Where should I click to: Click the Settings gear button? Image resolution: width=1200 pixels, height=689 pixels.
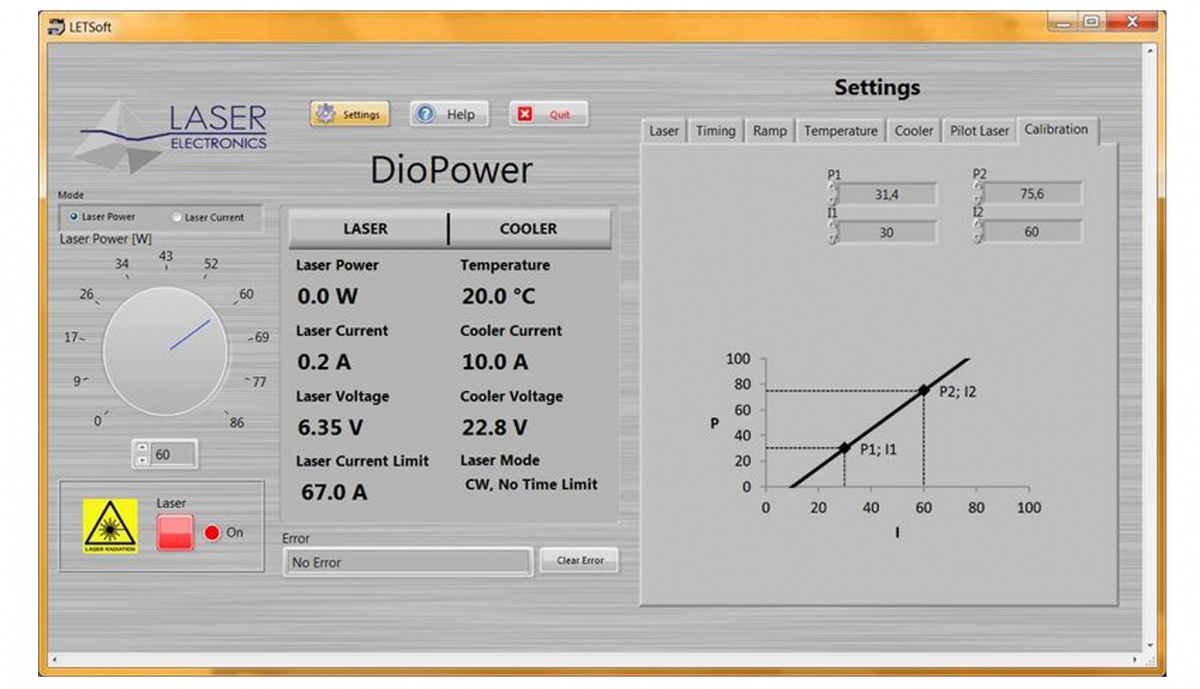point(350,114)
